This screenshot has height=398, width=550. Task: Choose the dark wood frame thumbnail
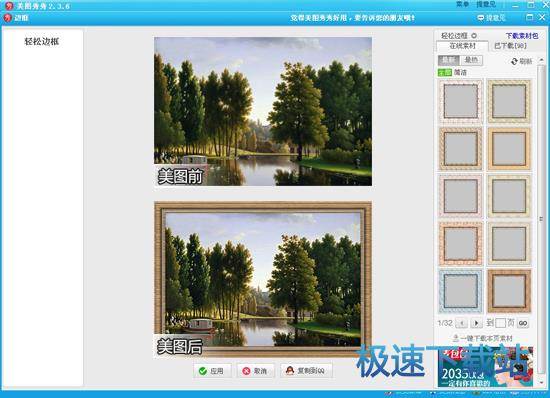[509, 291]
